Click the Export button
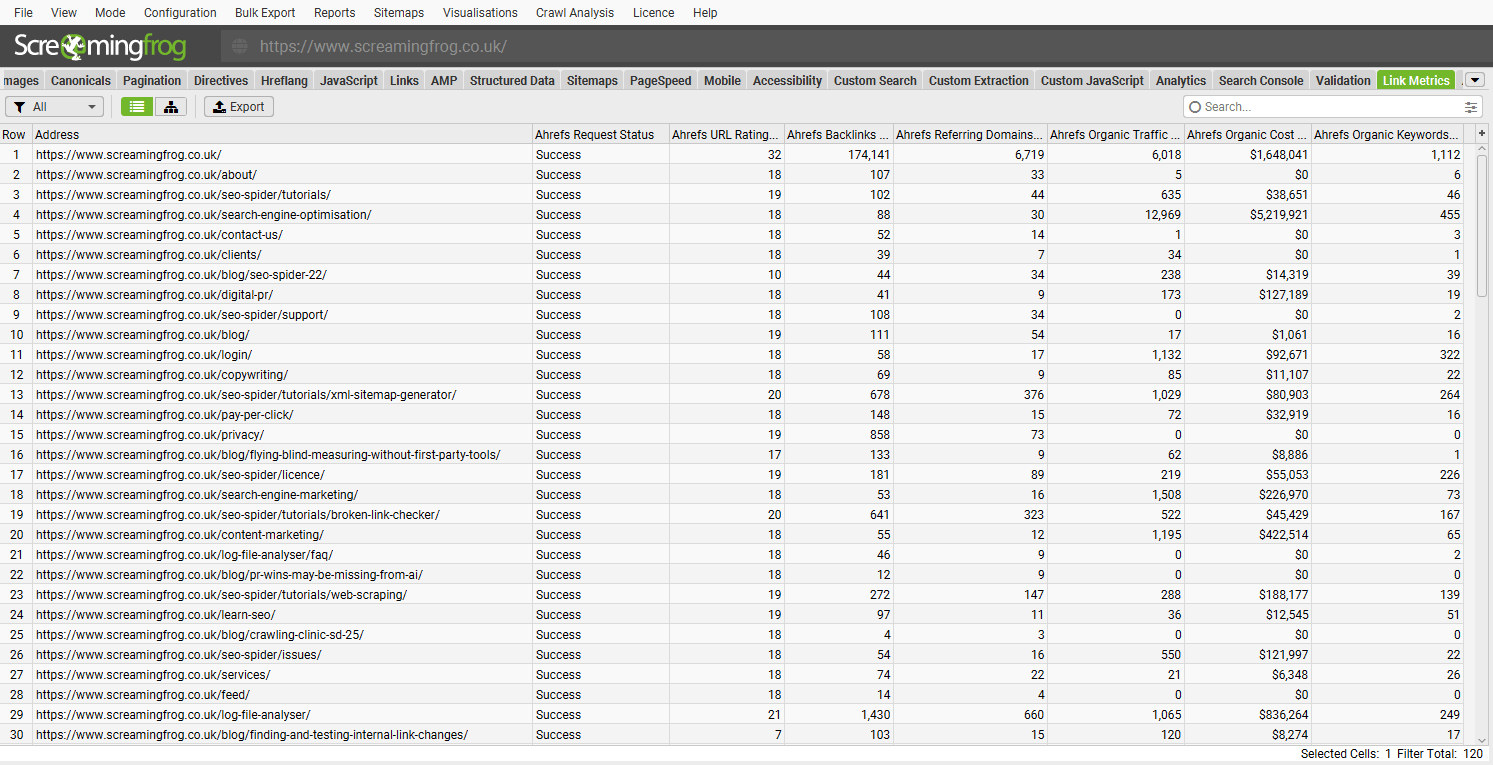This screenshot has width=1493, height=765. (239, 107)
